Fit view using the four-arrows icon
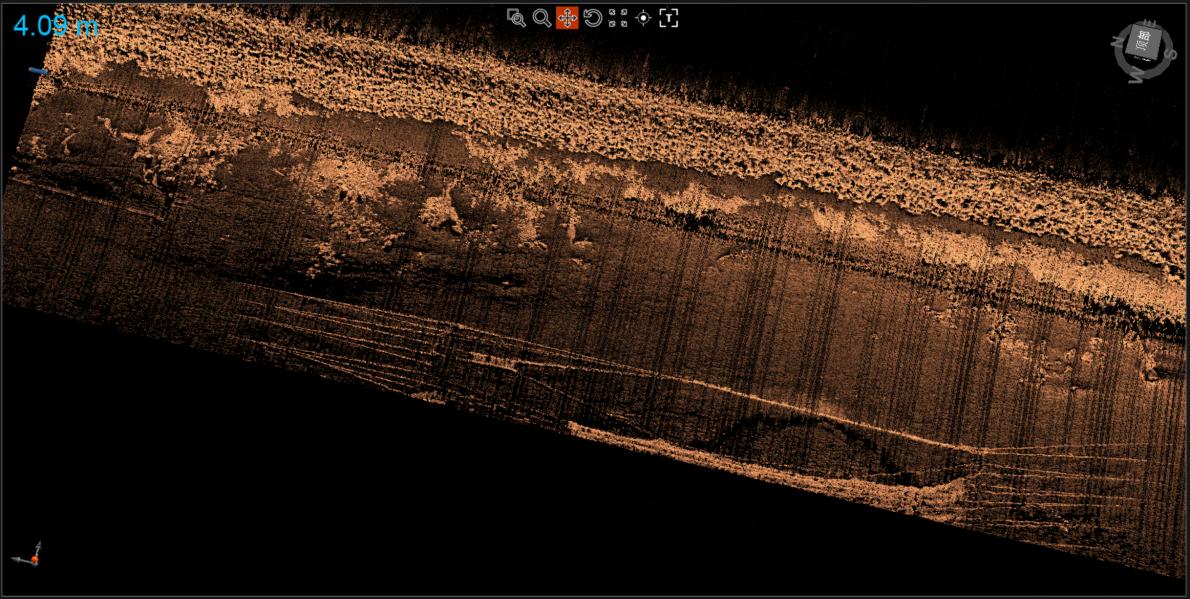Viewport: 1190px width, 599px height. pyautogui.click(x=618, y=18)
